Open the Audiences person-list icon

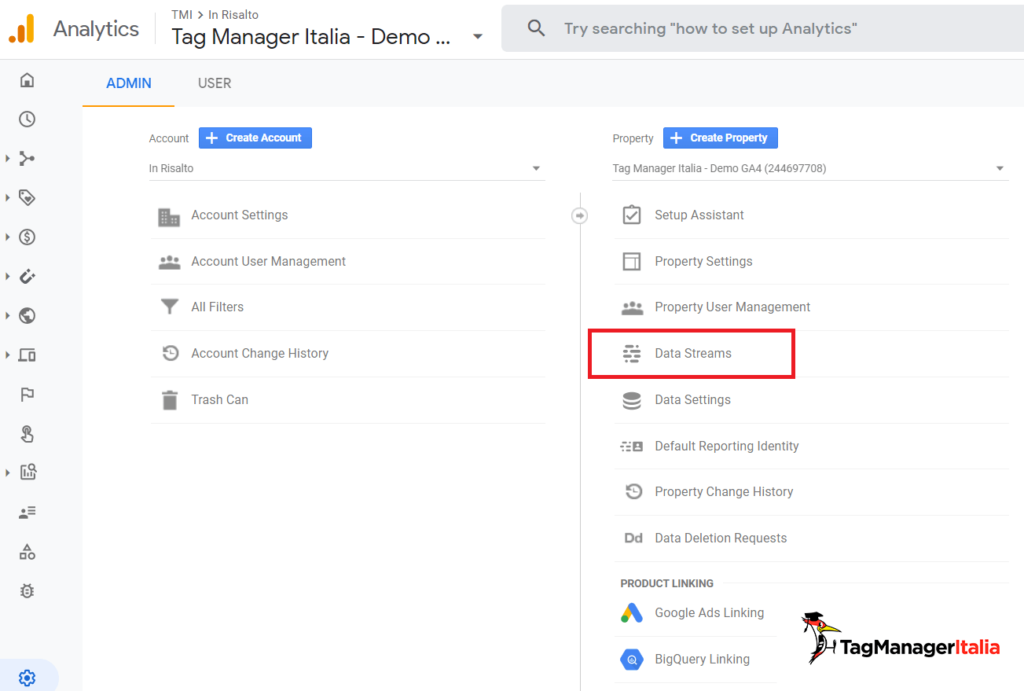pyautogui.click(x=27, y=513)
